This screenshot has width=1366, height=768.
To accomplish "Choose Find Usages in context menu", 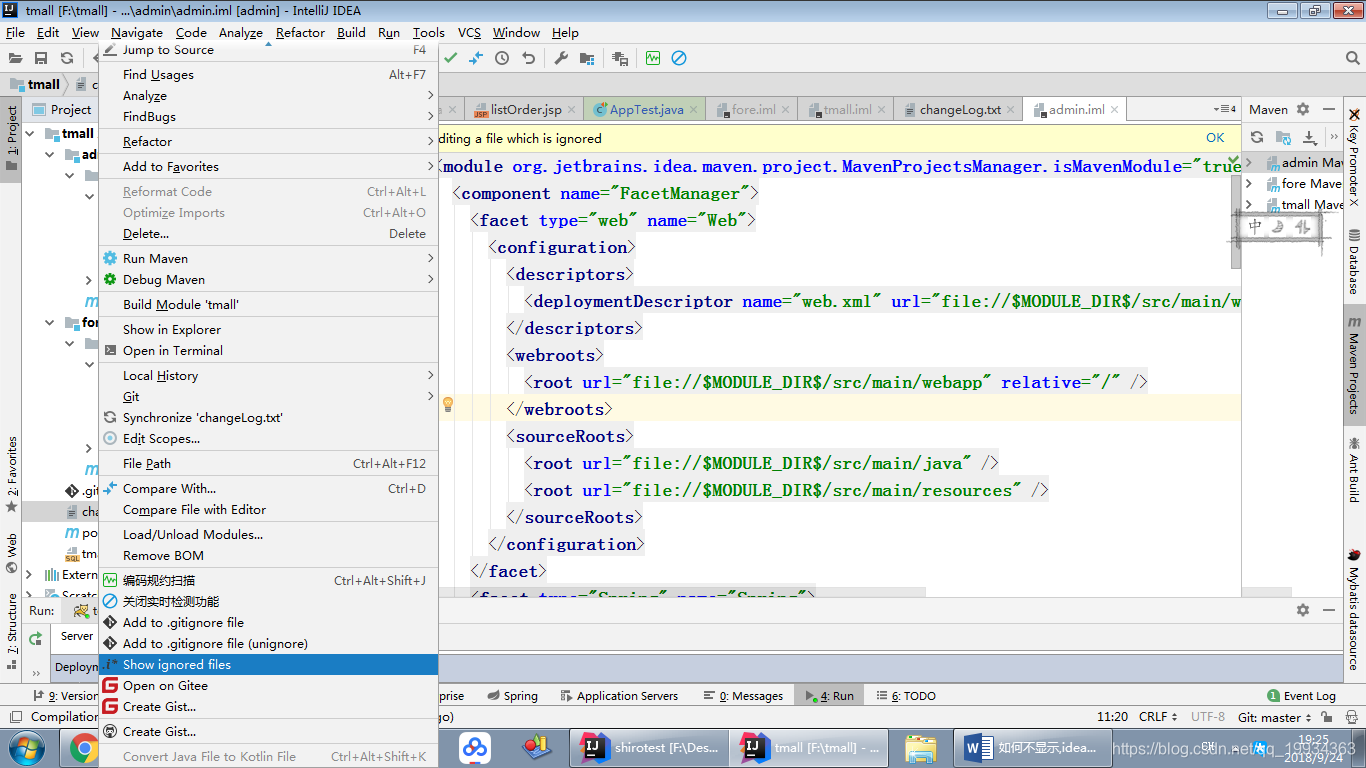I will click(268, 75).
